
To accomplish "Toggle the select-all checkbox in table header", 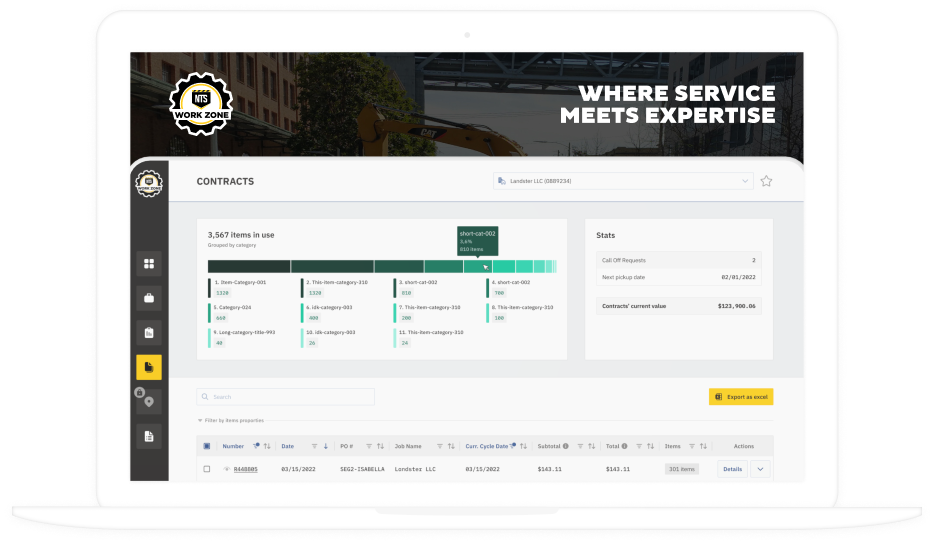I will [207, 447].
